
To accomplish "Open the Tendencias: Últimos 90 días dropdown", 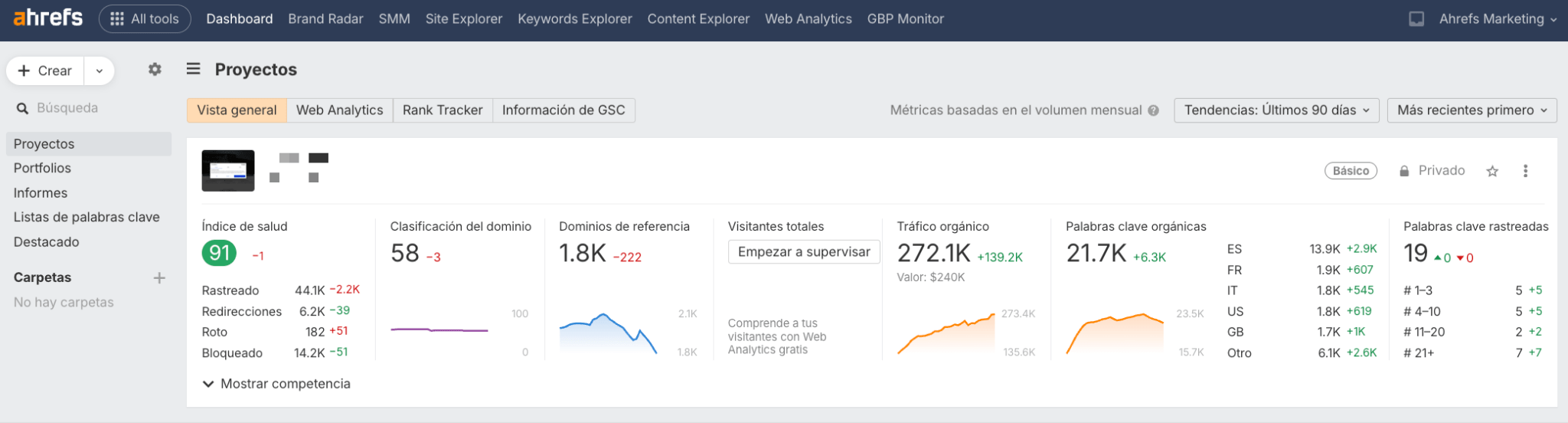I will [x=1276, y=110].
